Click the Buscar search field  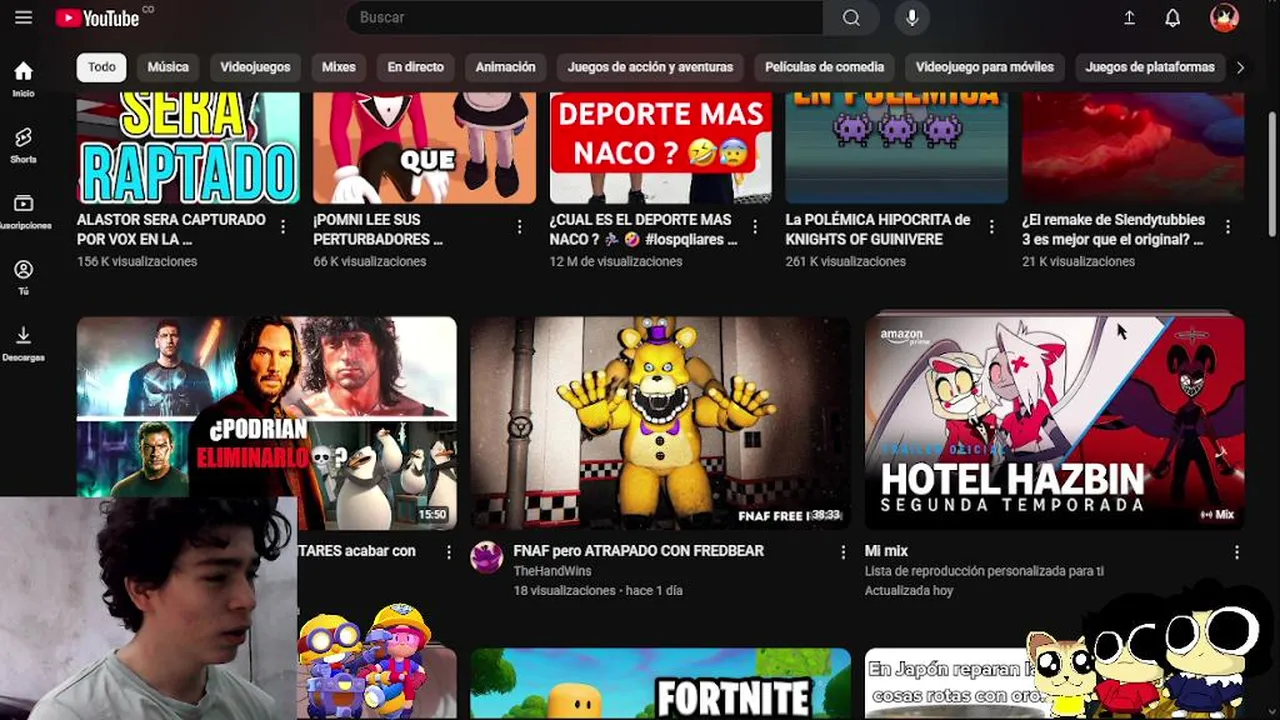coord(585,18)
